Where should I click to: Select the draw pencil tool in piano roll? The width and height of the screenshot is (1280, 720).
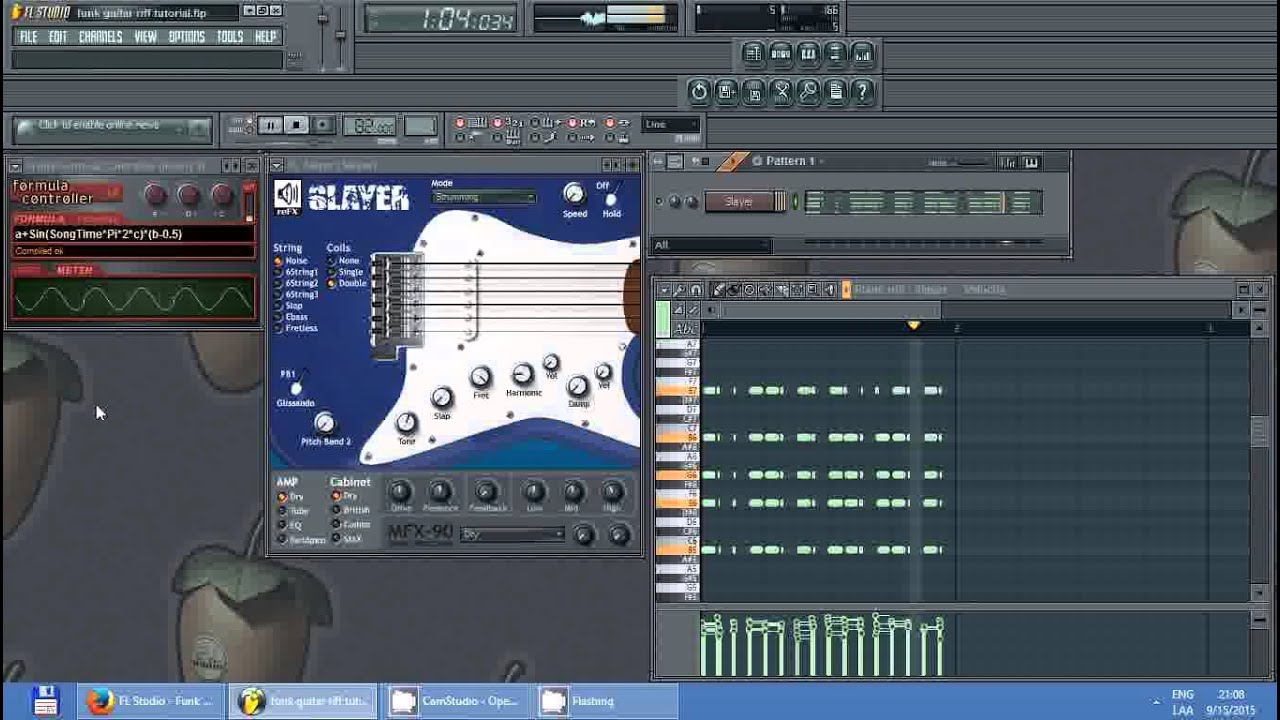coord(718,290)
